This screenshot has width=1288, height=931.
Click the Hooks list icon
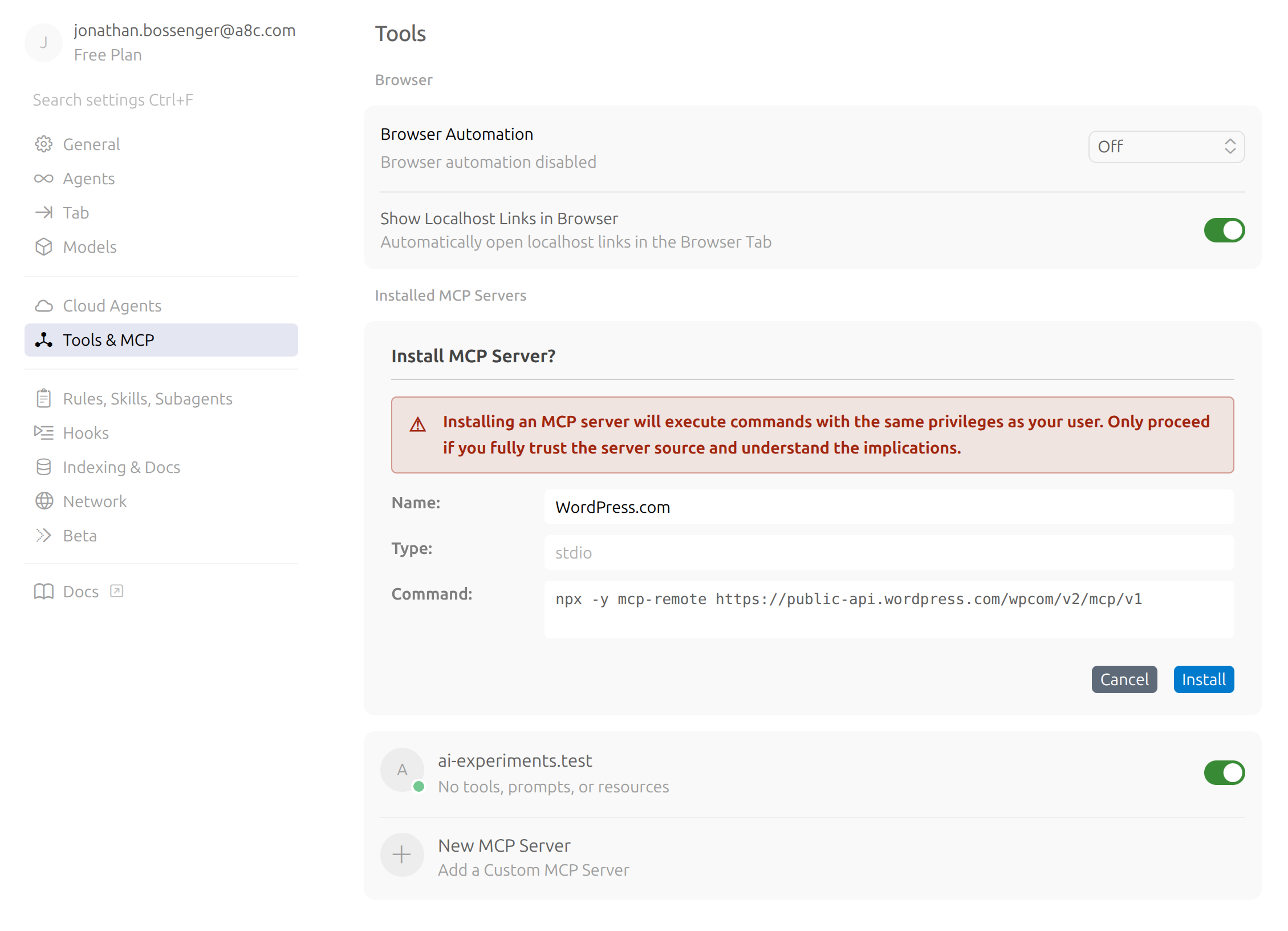point(43,432)
